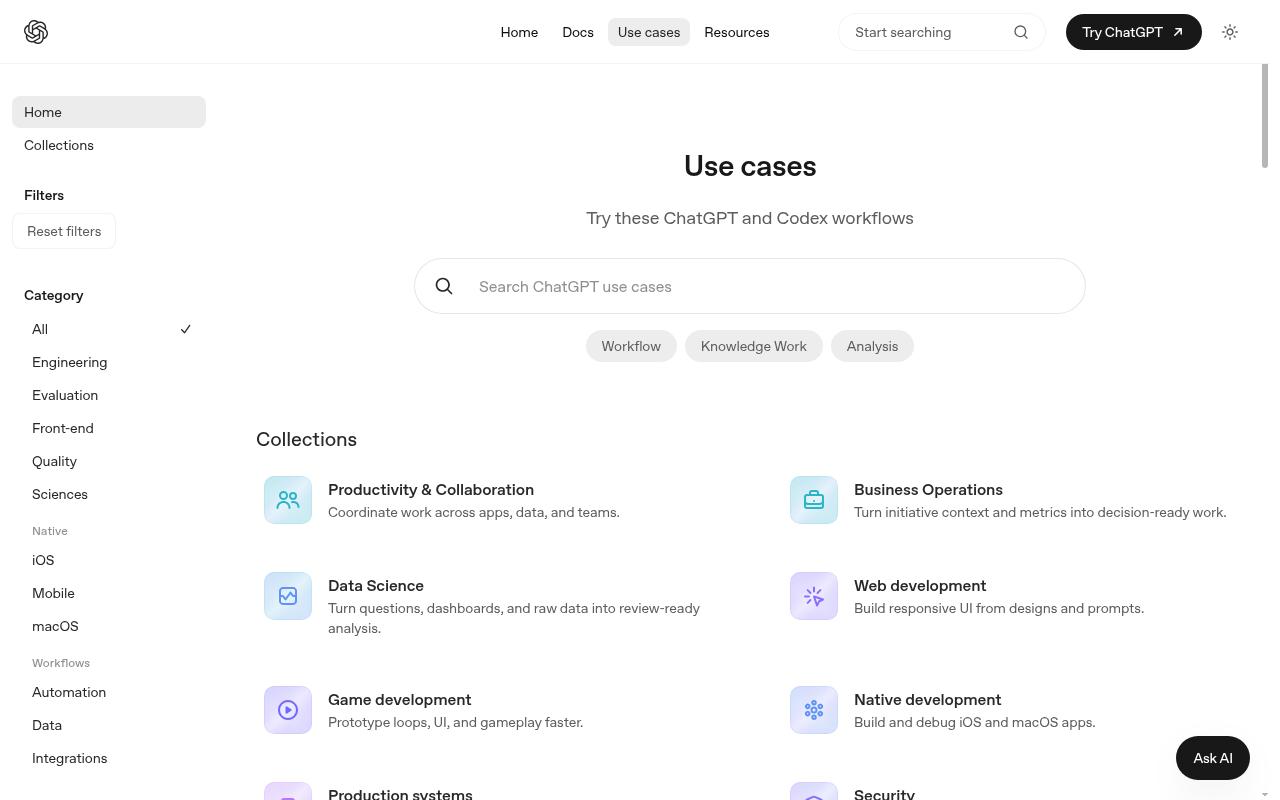Click the 'Filters' sidebar label
This screenshot has width=1280, height=800.
[44, 195]
